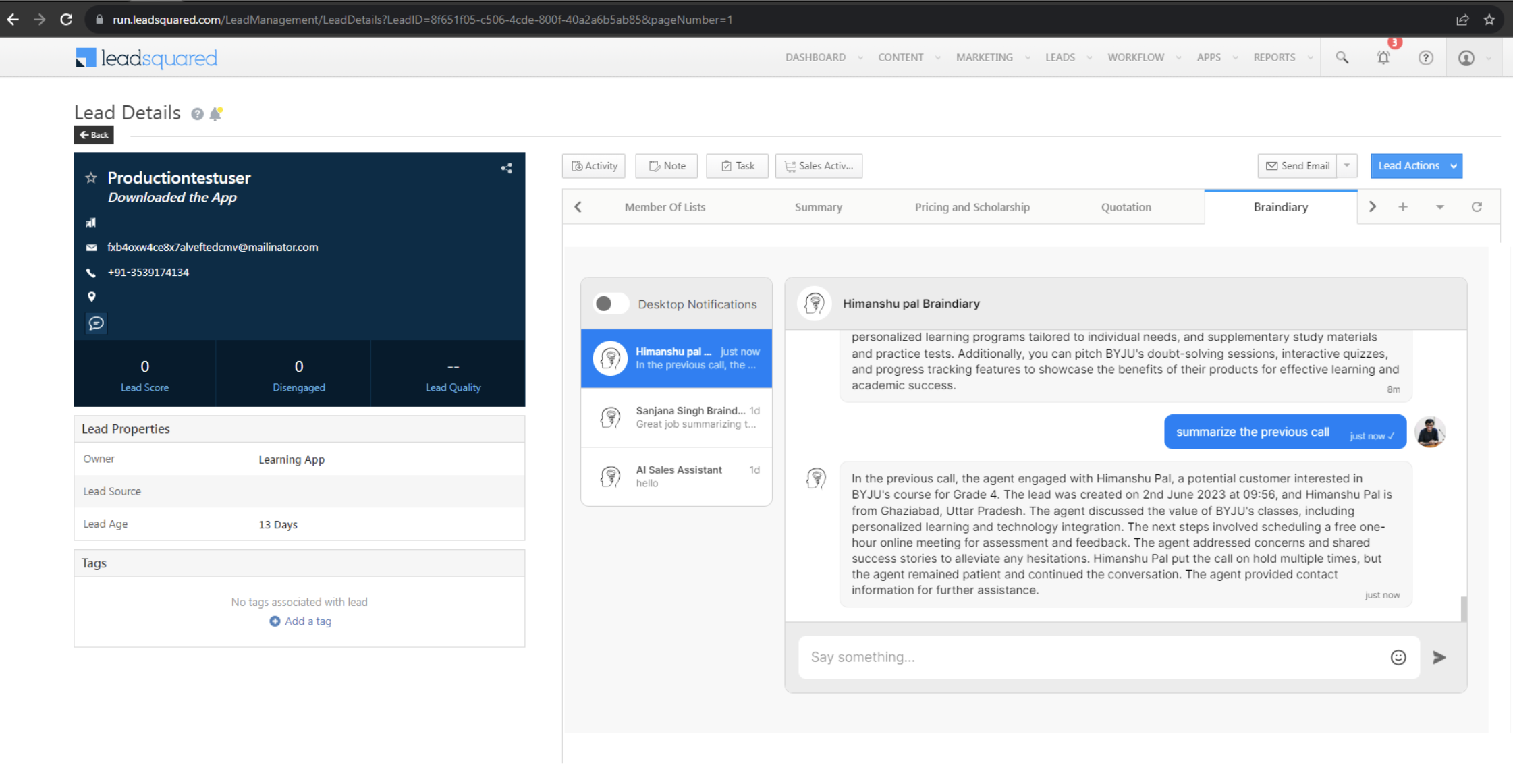Add a new tab with the plus icon
This screenshot has height=784, width=1513.
point(1403,207)
